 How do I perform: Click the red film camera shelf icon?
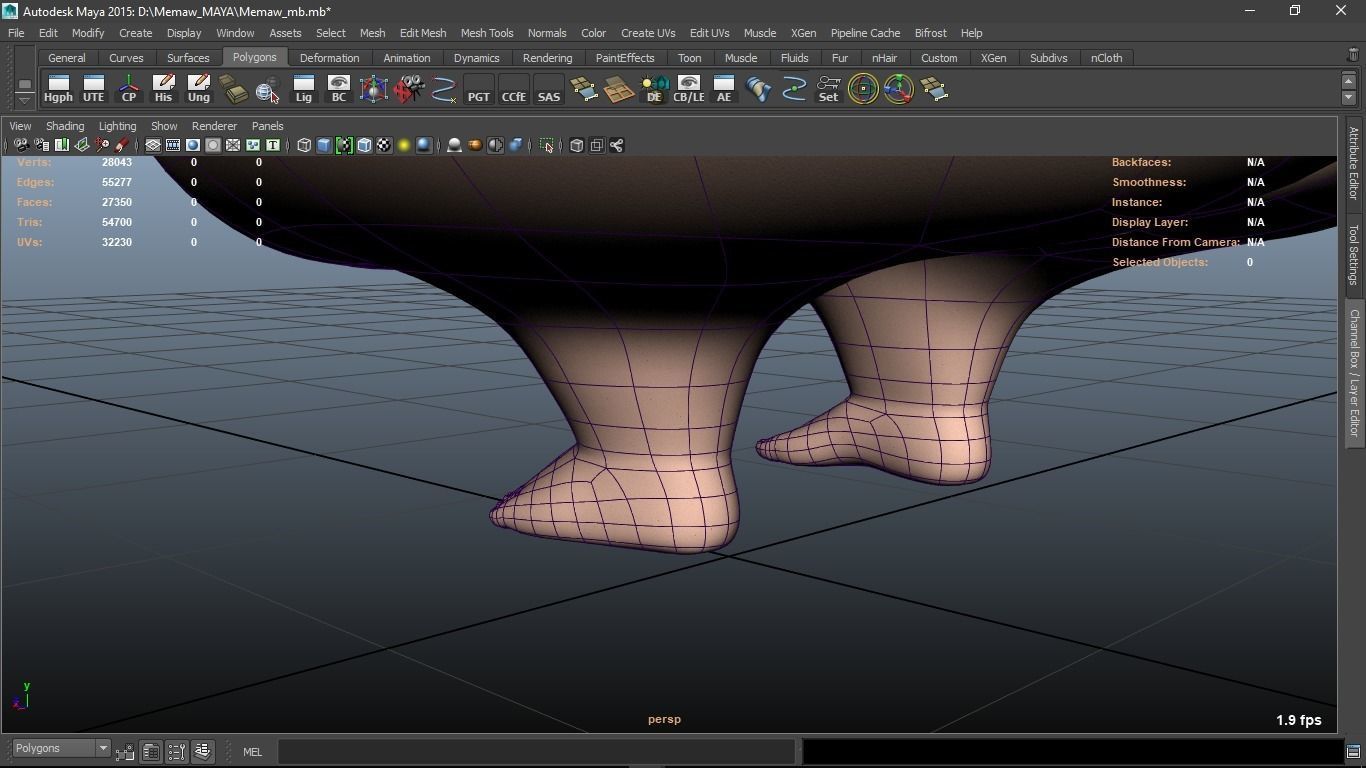point(409,89)
